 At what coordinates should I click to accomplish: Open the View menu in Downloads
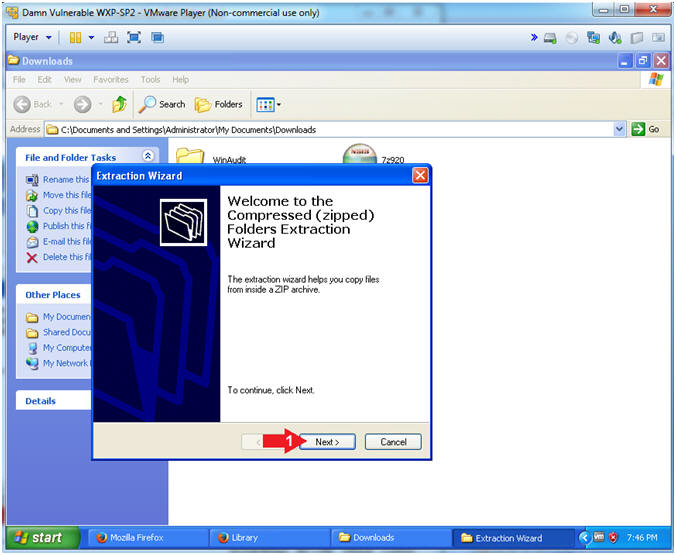72,79
